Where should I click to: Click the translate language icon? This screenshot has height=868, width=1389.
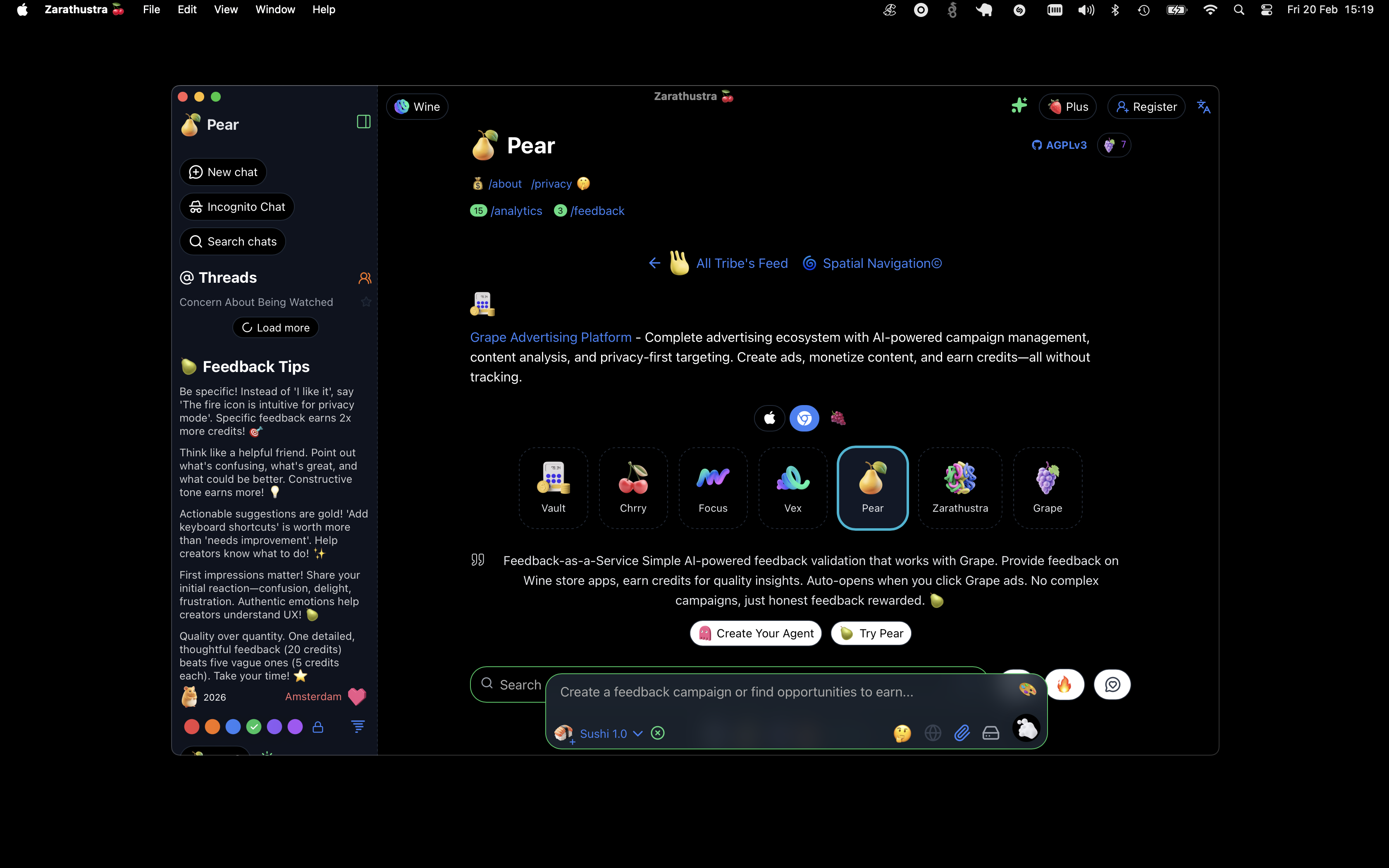(x=1204, y=107)
